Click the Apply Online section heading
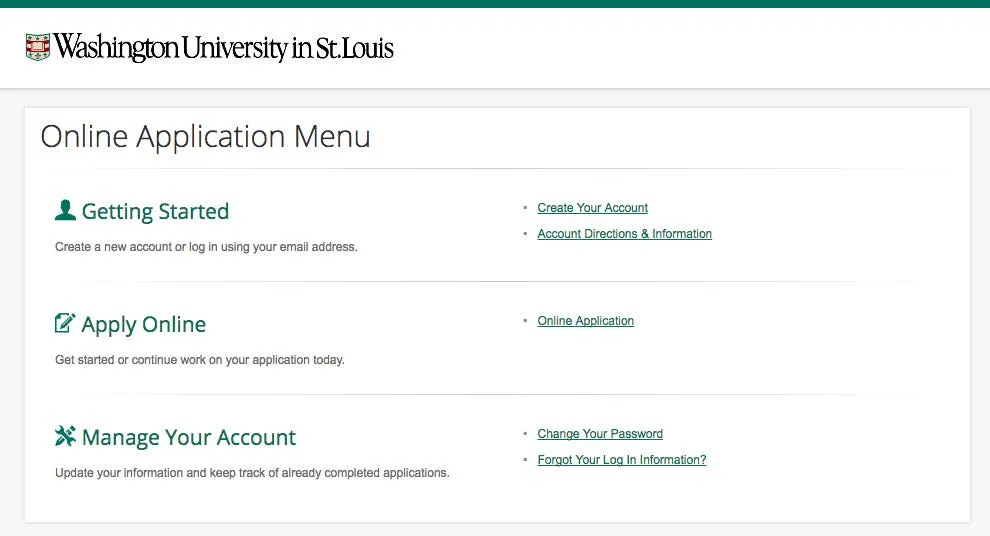Viewport: 990px width, 536px height. point(144,325)
